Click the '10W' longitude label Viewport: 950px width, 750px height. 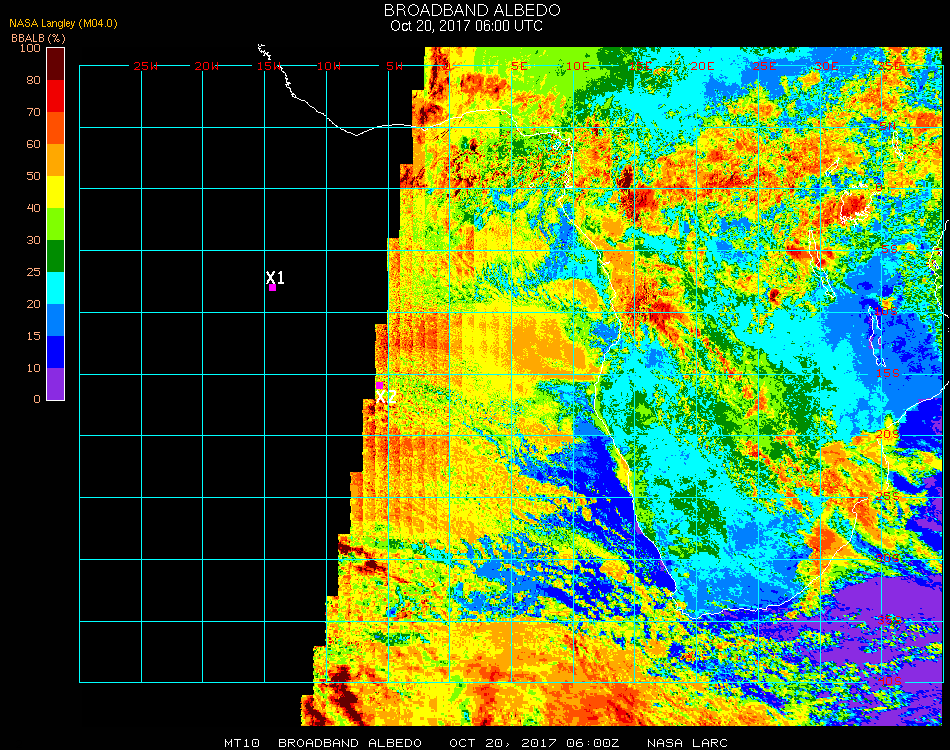coord(329,66)
